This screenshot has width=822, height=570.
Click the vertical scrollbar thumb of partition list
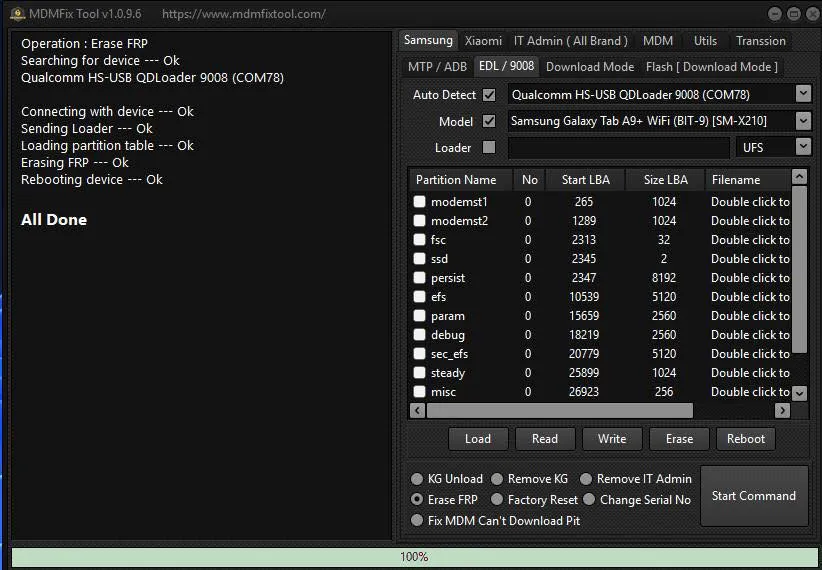[x=799, y=269]
